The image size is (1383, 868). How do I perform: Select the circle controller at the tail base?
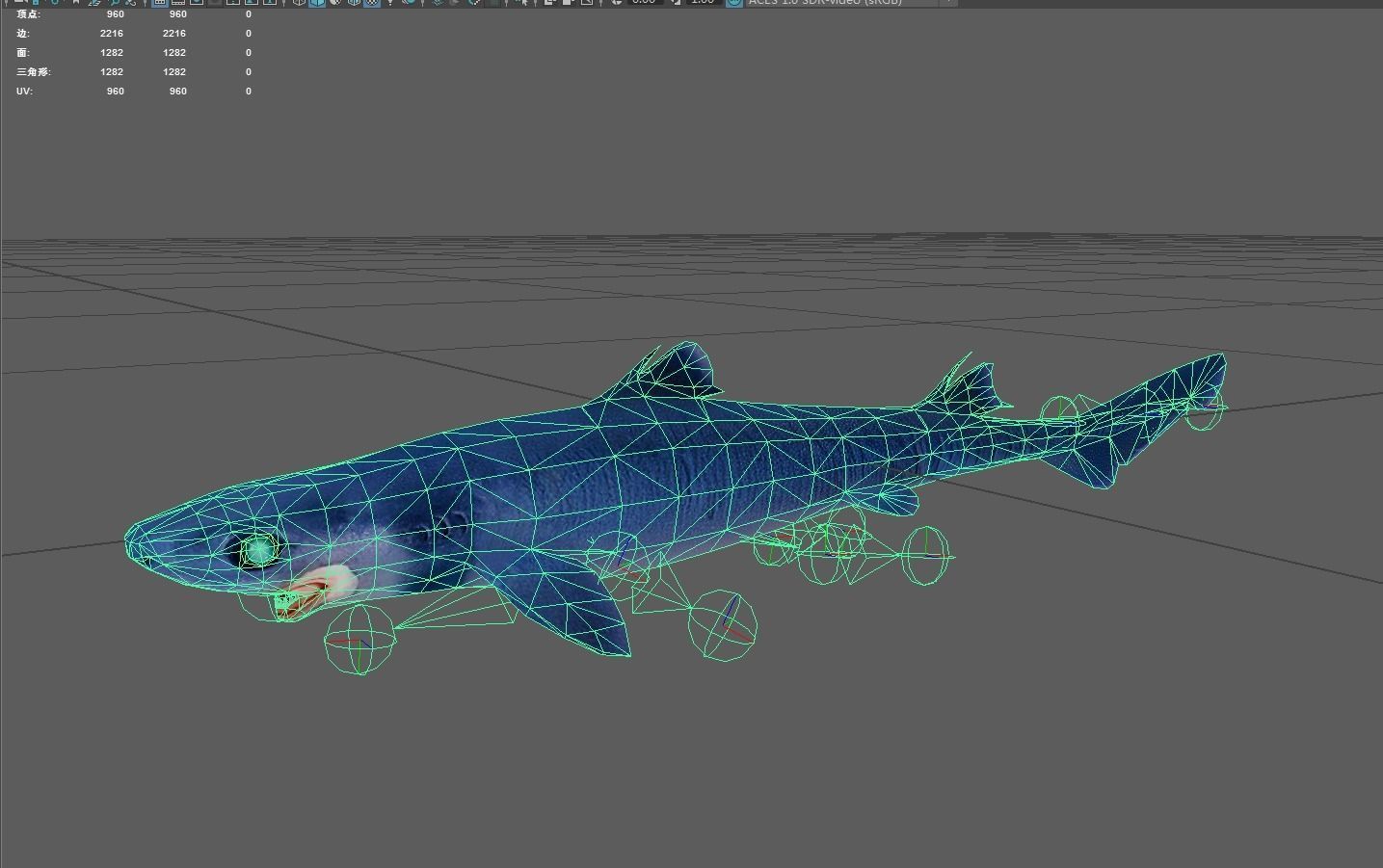(x=1060, y=413)
